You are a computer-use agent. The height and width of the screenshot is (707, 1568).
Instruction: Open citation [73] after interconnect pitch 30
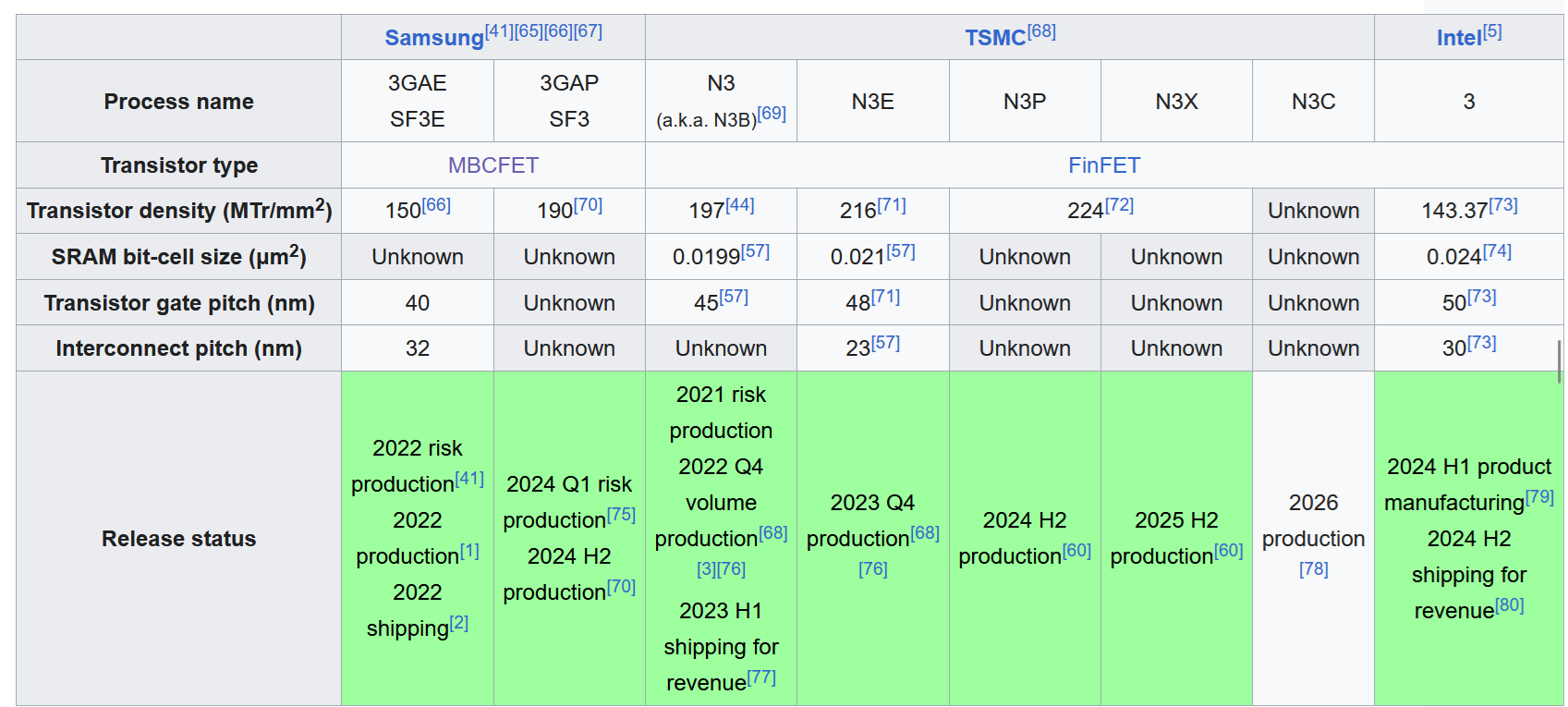pos(1482,342)
